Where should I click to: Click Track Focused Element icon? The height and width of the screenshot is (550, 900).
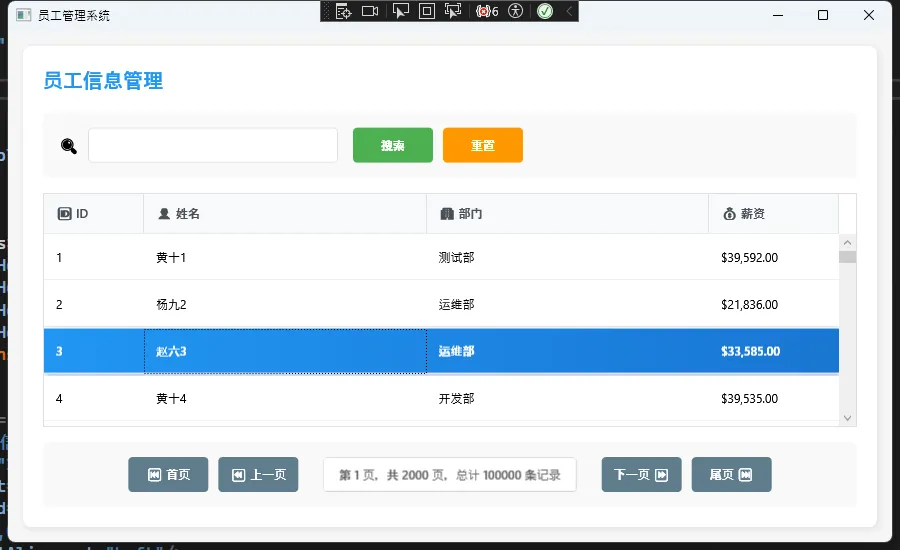[453, 11]
